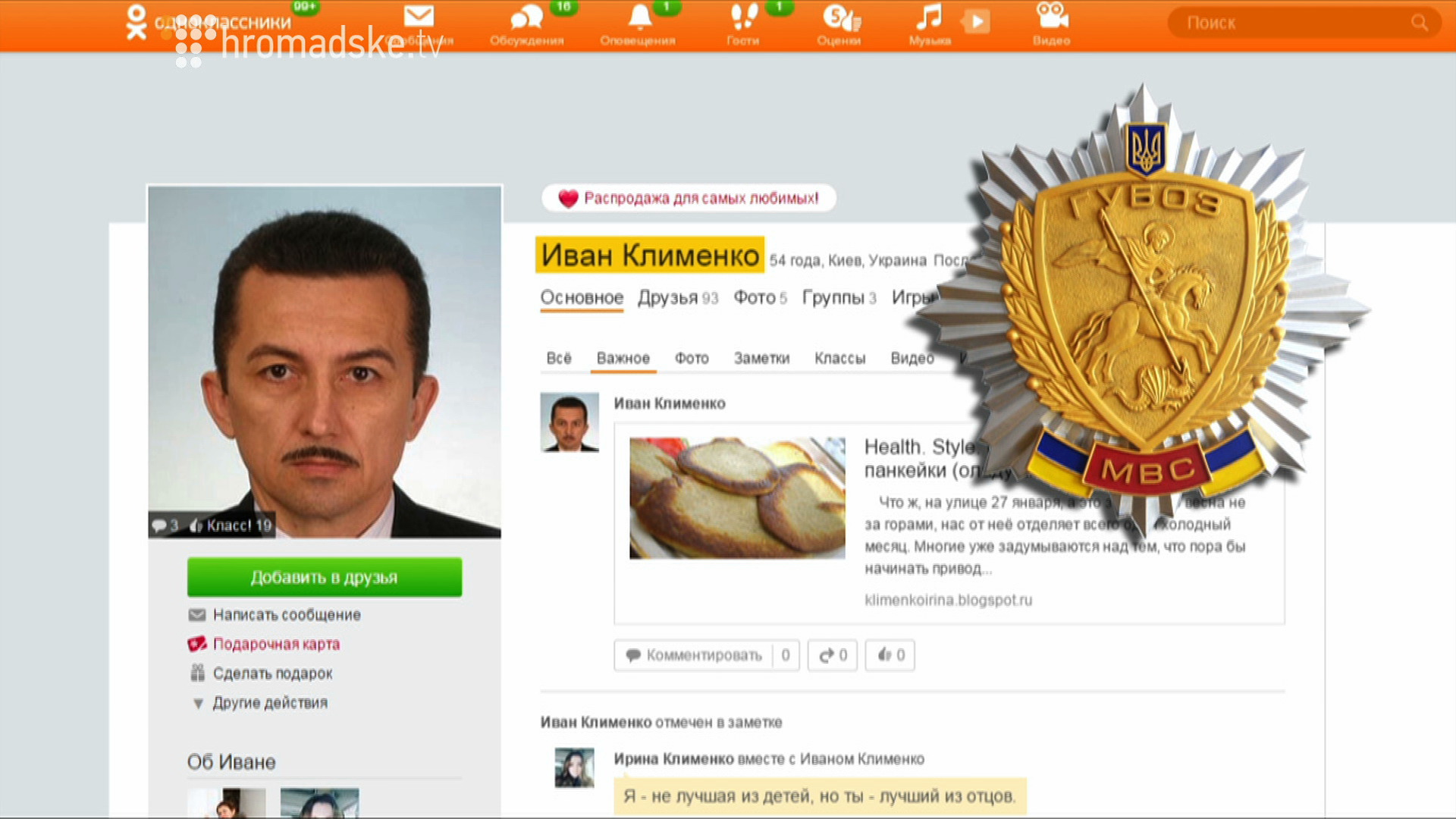
Task: Share the post with the arrow icon
Action: coord(833,655)
